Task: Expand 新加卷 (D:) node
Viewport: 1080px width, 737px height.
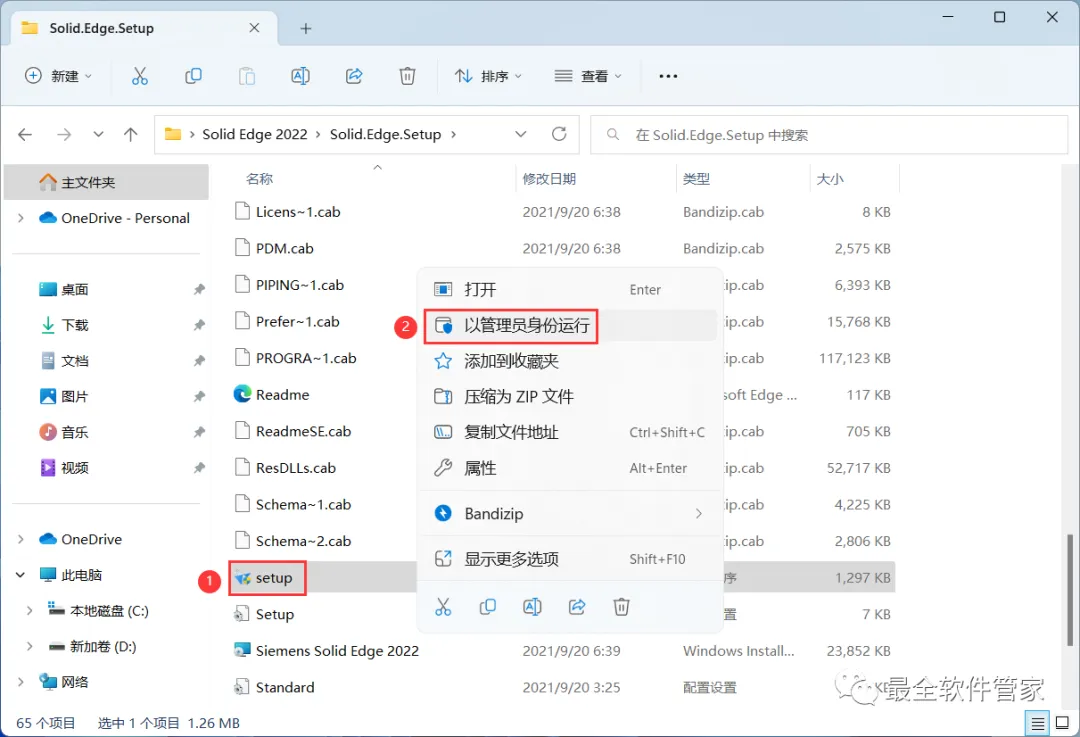Action: 30,646
